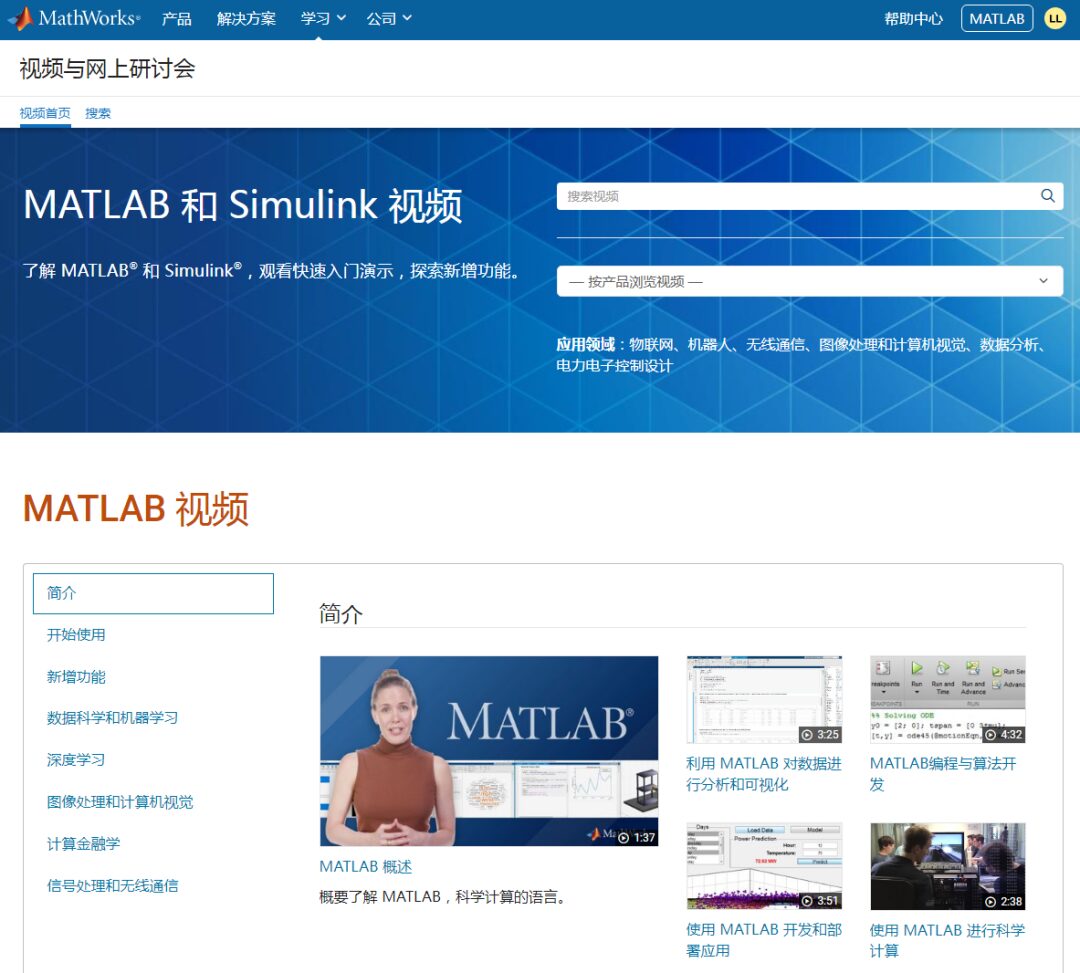
Task: Expand the 公司 dropdown menu
Action: click(x=388, y=19)
